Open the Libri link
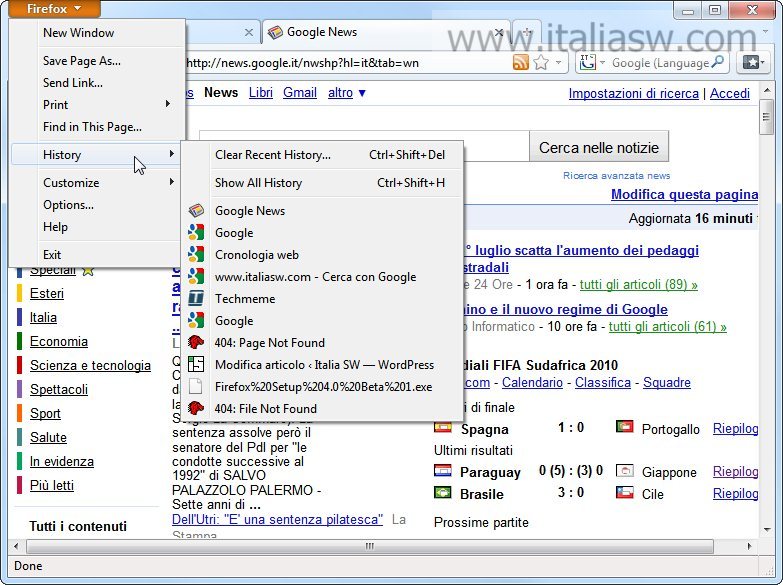 pos(261,92)
